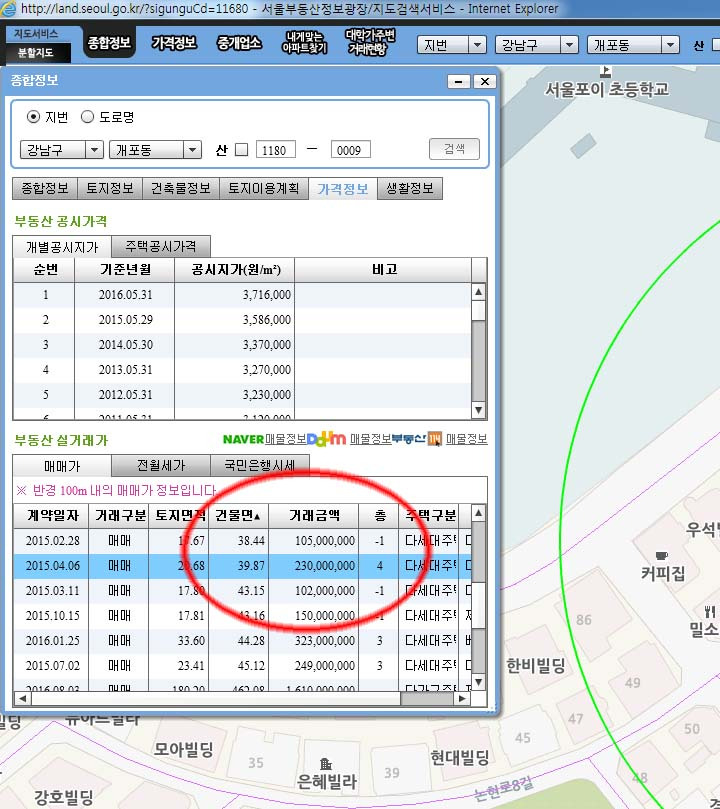Minimize the 종합정보 panel
This screenshot has height=809, width=720.
point(459,82)
